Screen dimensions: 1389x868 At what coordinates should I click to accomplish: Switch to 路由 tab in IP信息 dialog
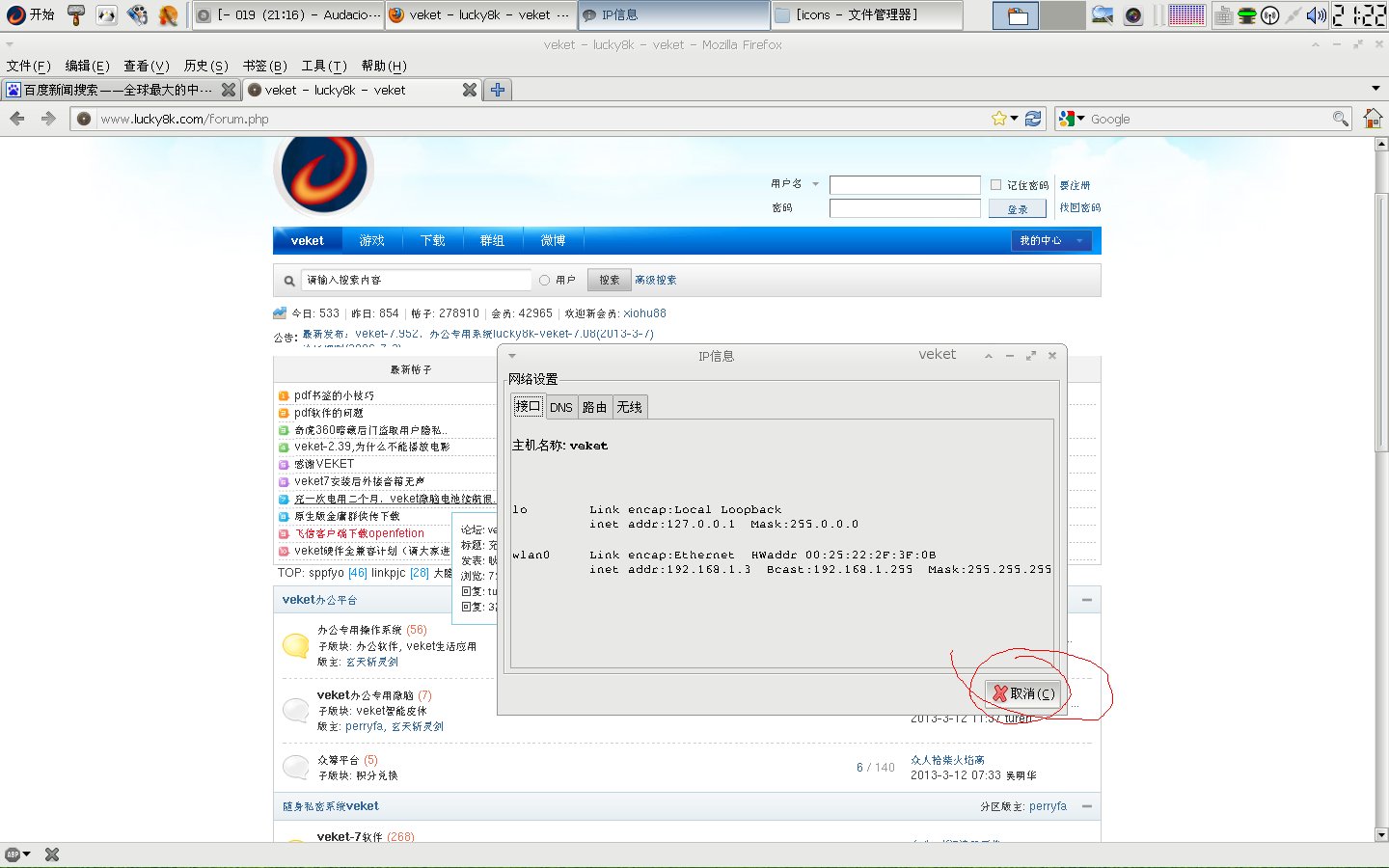(594, 407)
